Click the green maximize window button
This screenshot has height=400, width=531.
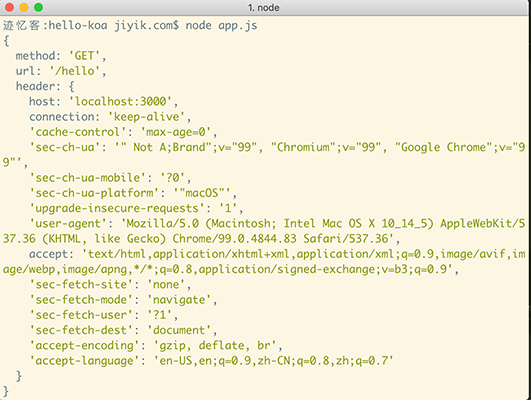coord(39,7)
